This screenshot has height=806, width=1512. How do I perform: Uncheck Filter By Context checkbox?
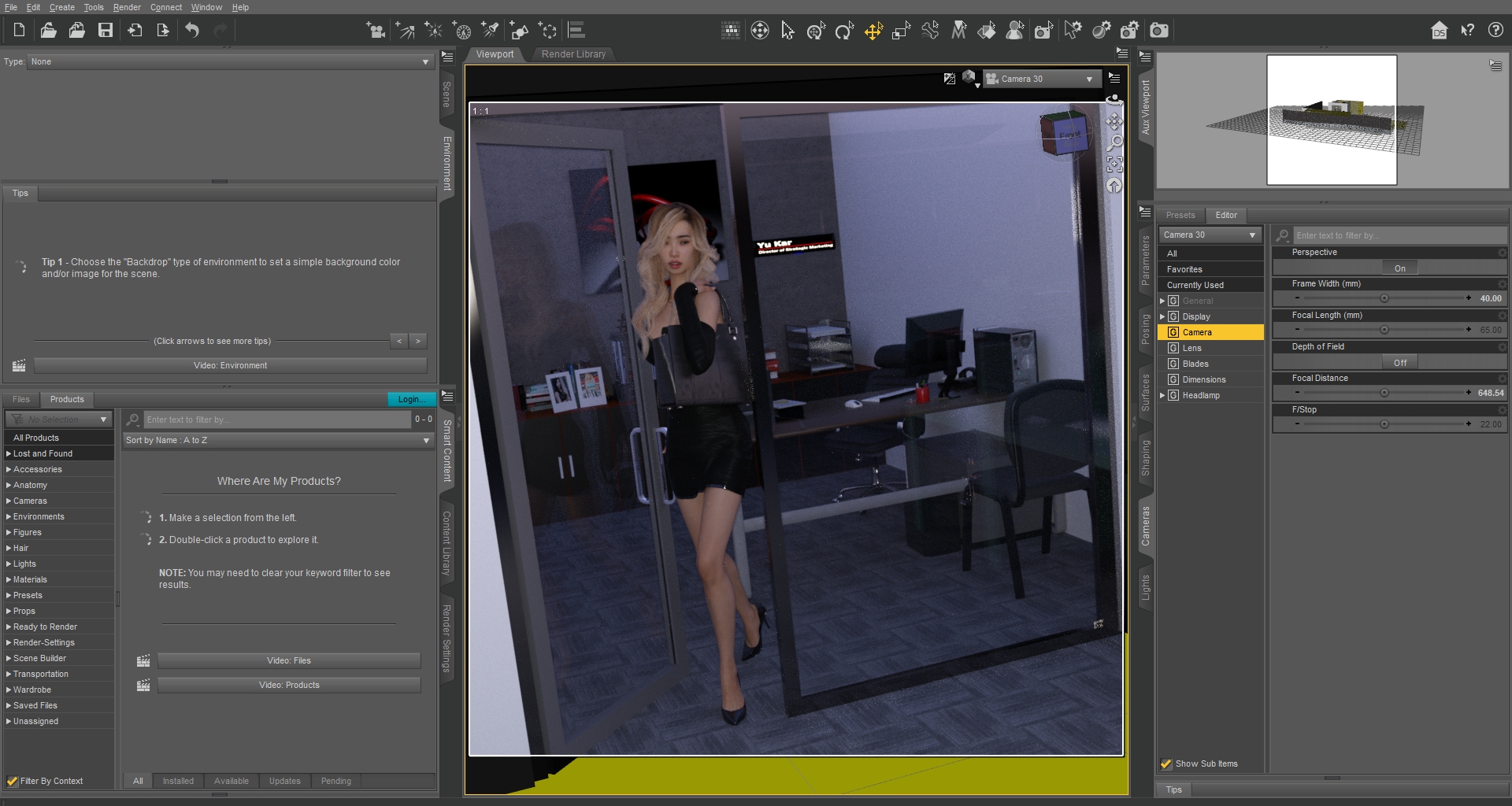point(12,781)
